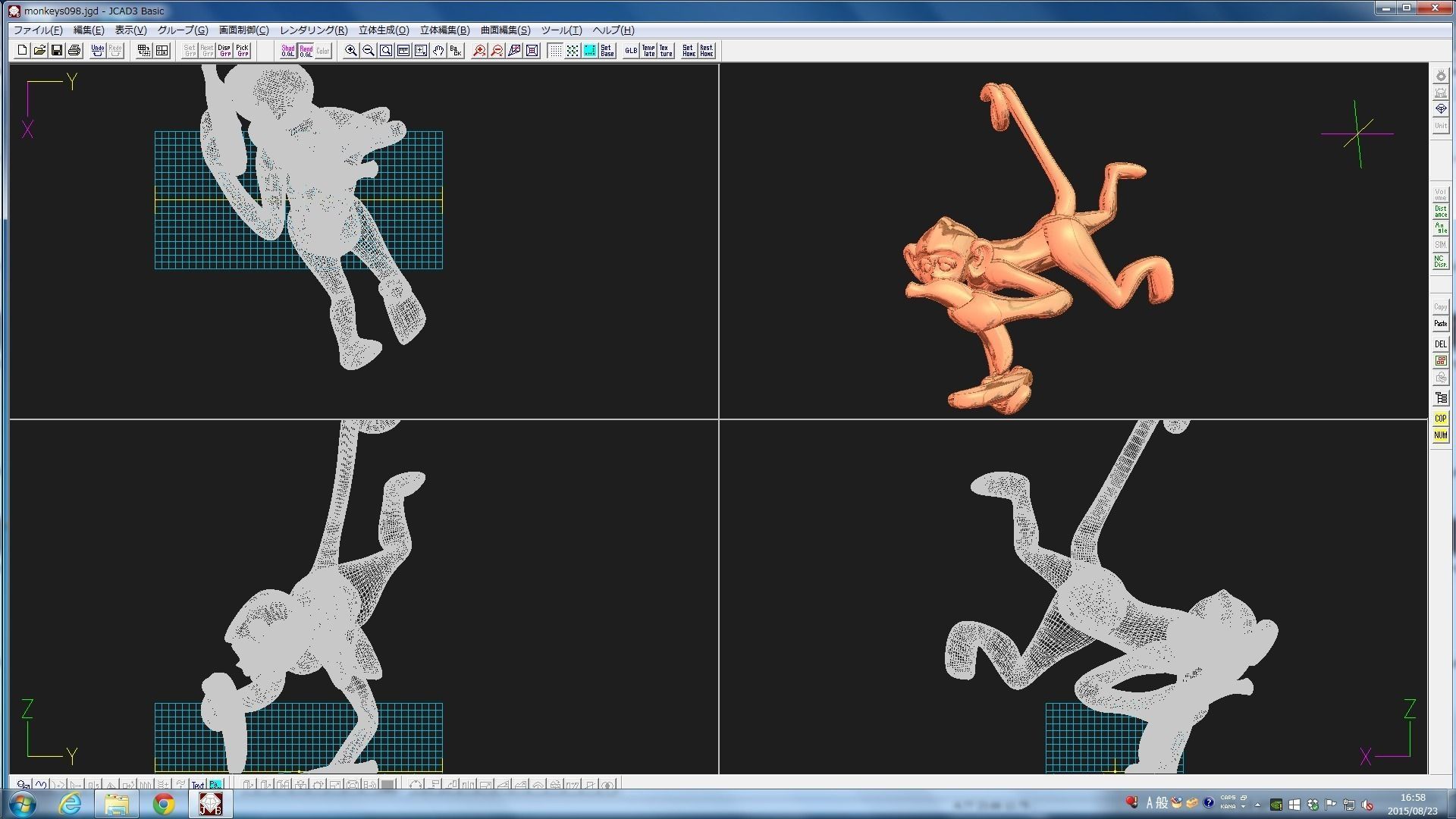Save the model with floppy icon
Viewport: 1456px width, 819px height.
(x=57, y=51)
